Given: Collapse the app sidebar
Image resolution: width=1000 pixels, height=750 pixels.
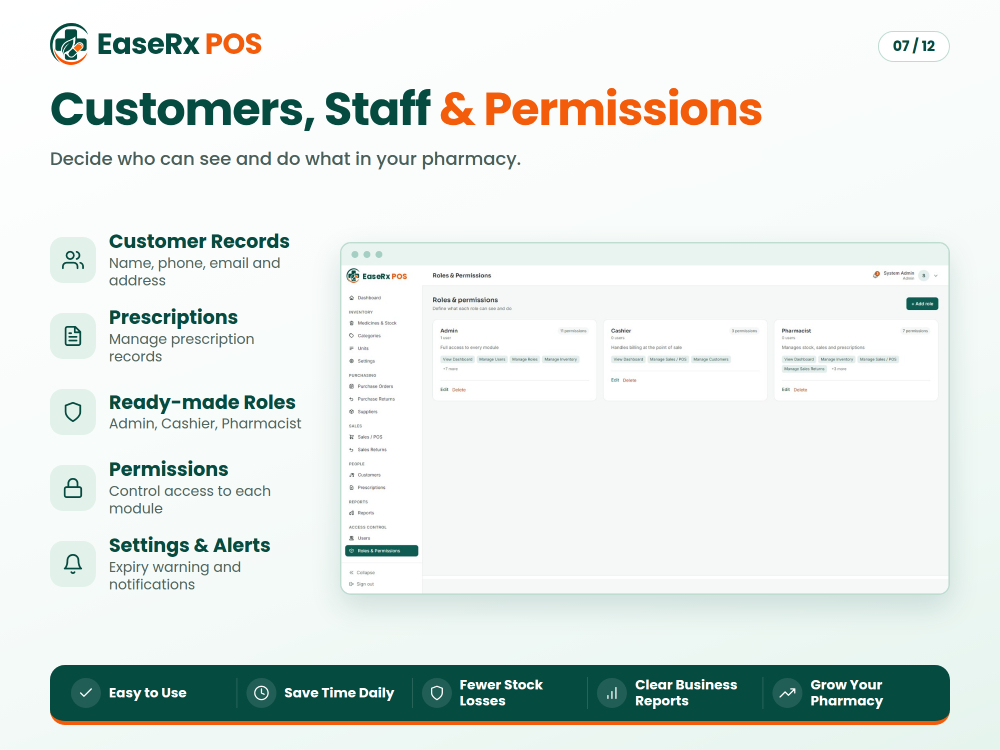Looking at the screenshot, I should point(362,573).
